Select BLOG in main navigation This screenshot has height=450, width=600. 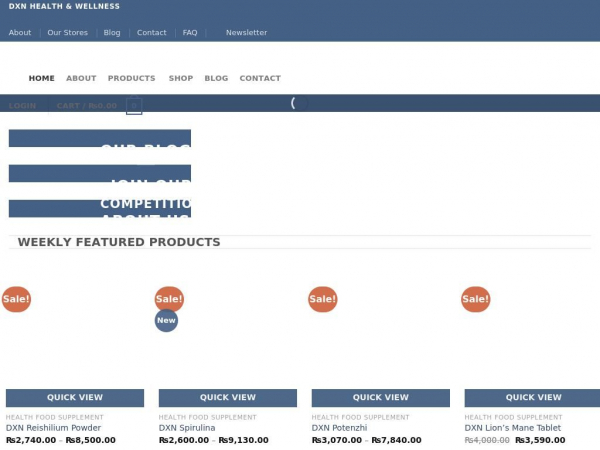[216, 78]
